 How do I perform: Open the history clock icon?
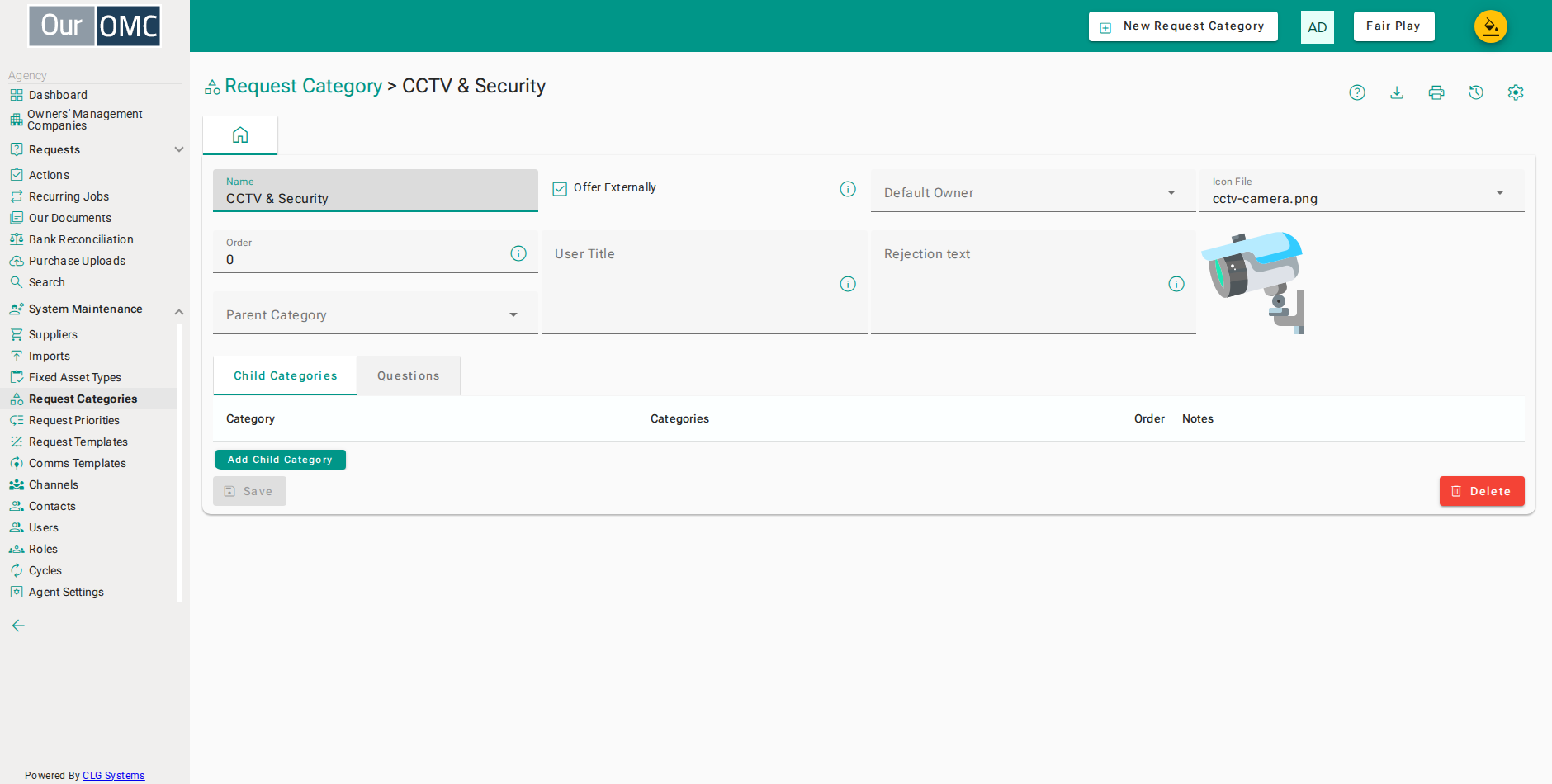[1476, 92]
